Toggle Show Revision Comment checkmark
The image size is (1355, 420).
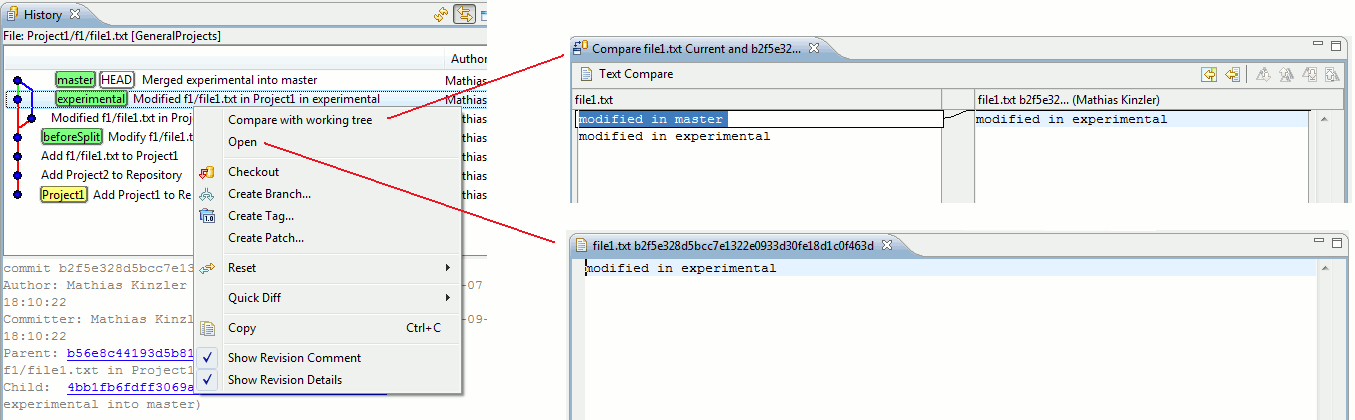207,358
